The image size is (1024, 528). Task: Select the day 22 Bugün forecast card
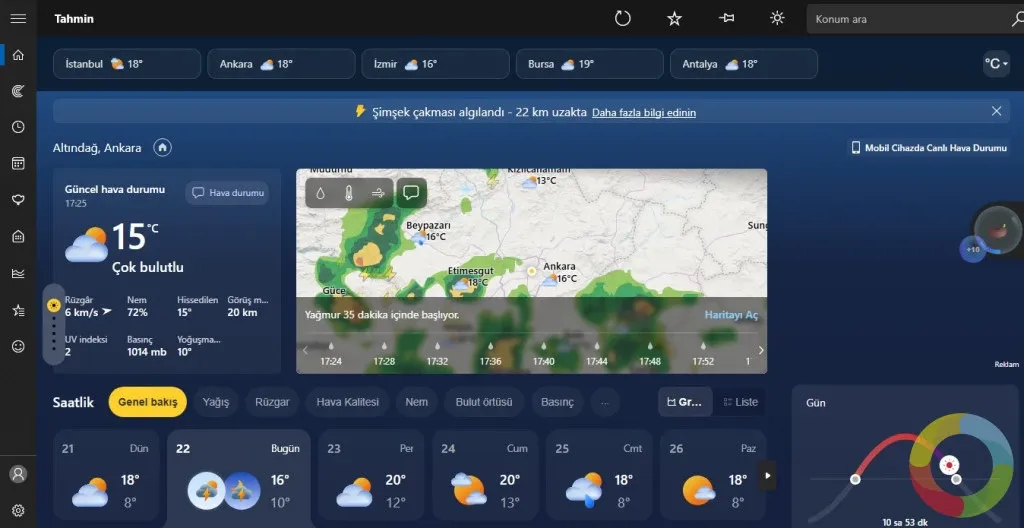point(238,478)
